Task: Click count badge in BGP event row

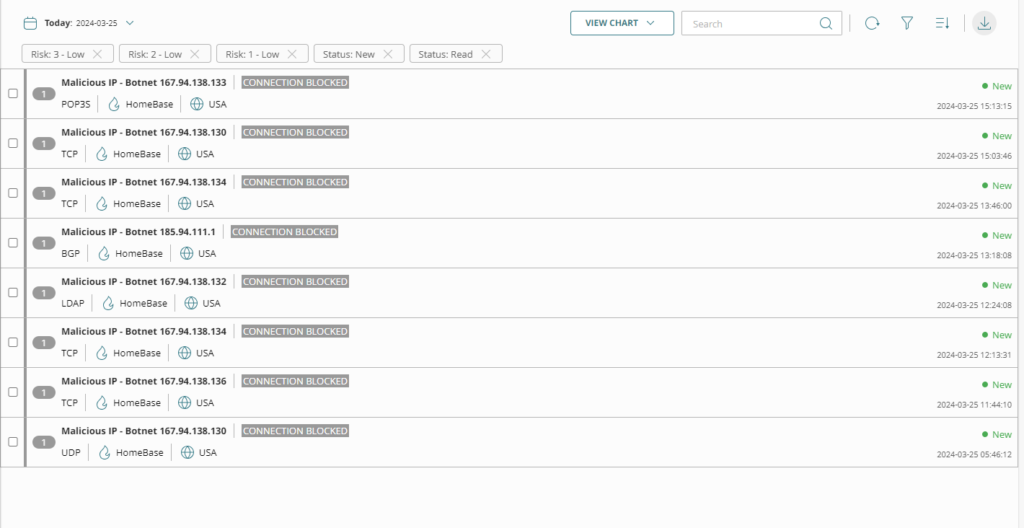Action: [x=44, y=243]
